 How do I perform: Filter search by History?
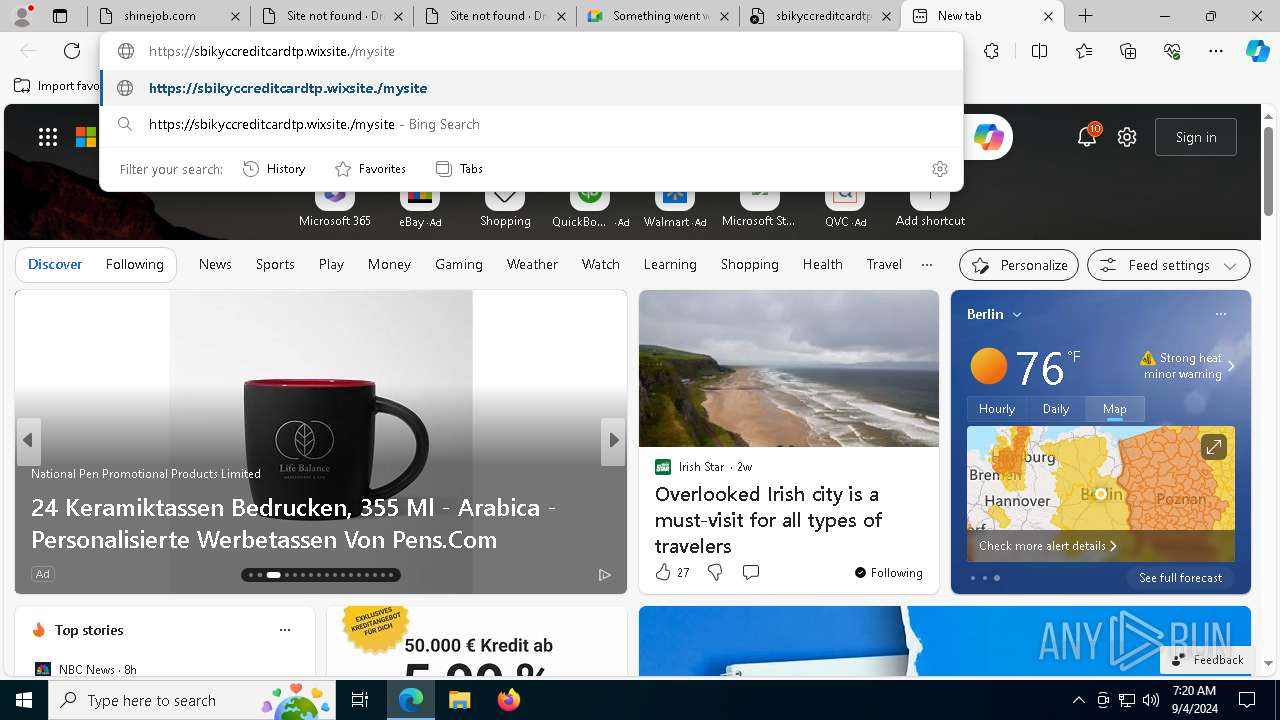pos(274,169)
